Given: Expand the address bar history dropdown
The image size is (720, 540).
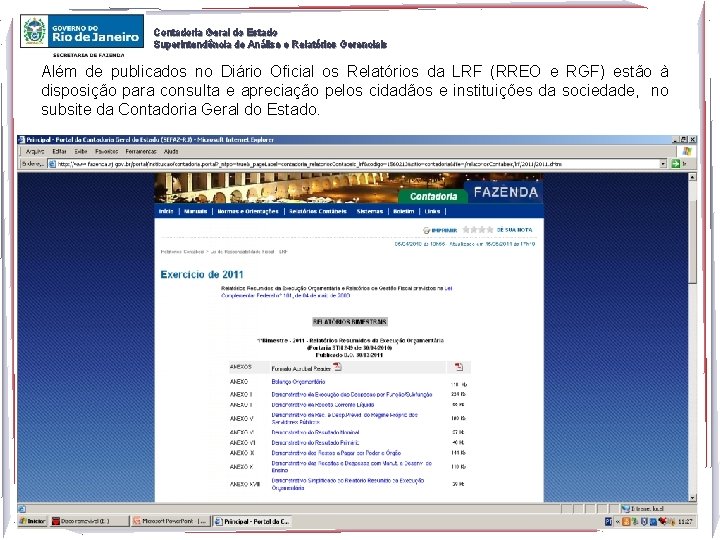Looking at the screenshot, I should click(663, 164).
